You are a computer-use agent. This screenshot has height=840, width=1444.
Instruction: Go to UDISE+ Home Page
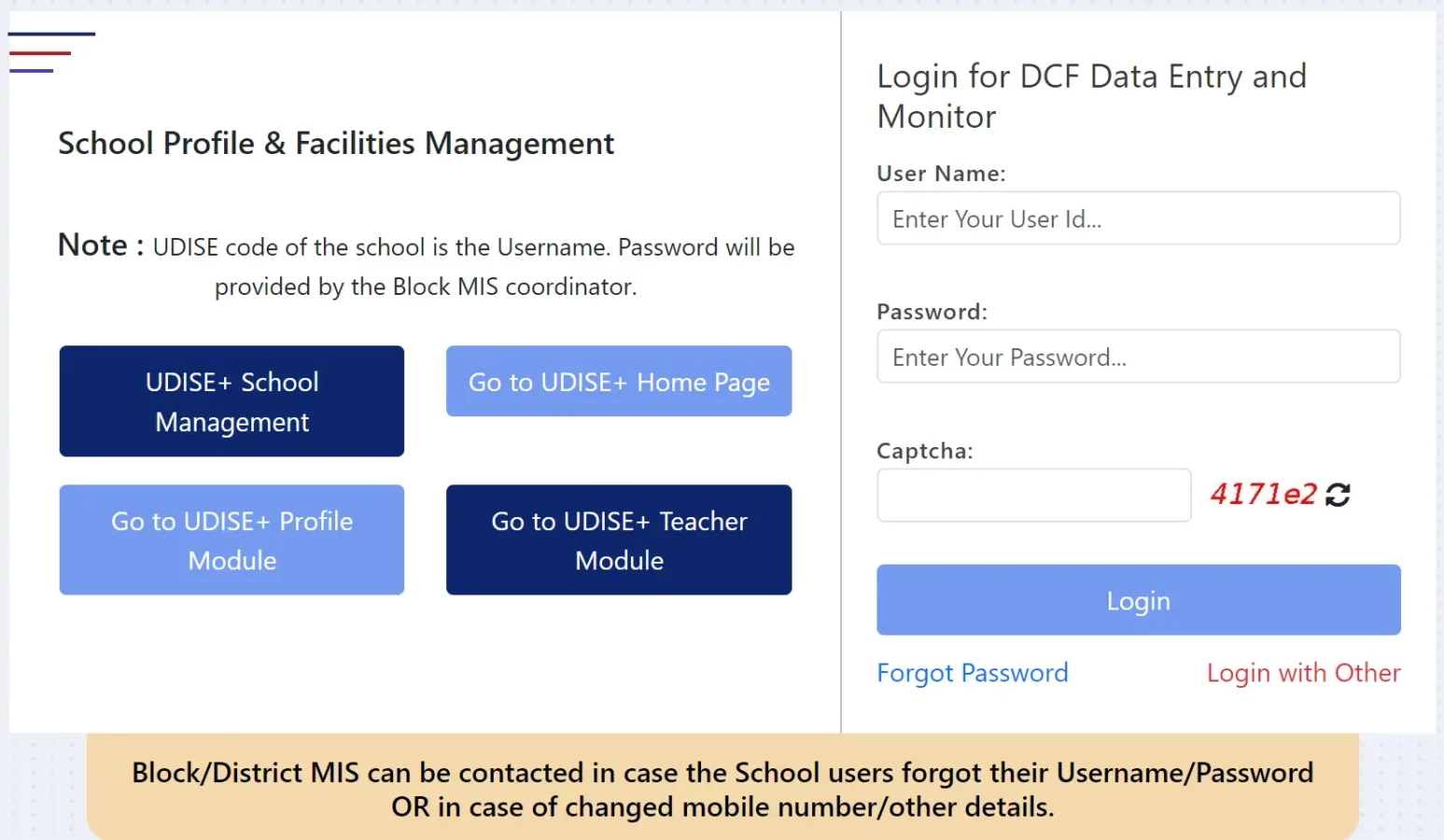[x=619, y=381]
